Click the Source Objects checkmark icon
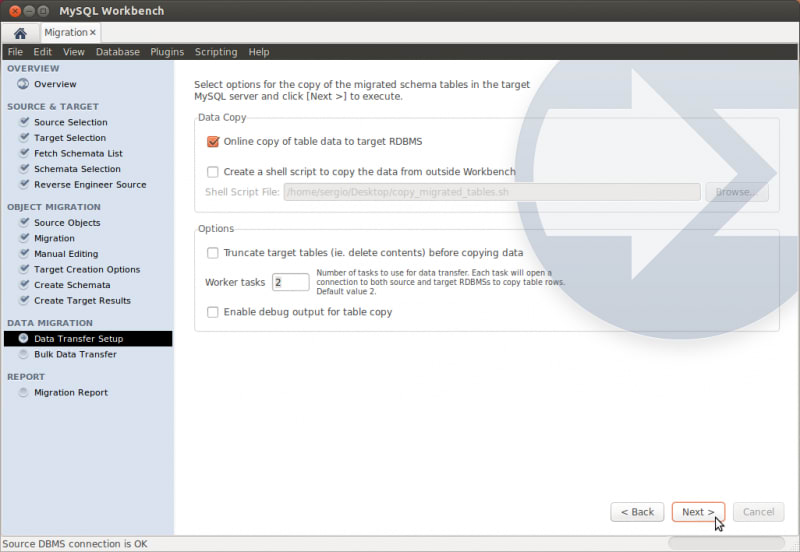800x552 pixels. [x=24, y=222]
